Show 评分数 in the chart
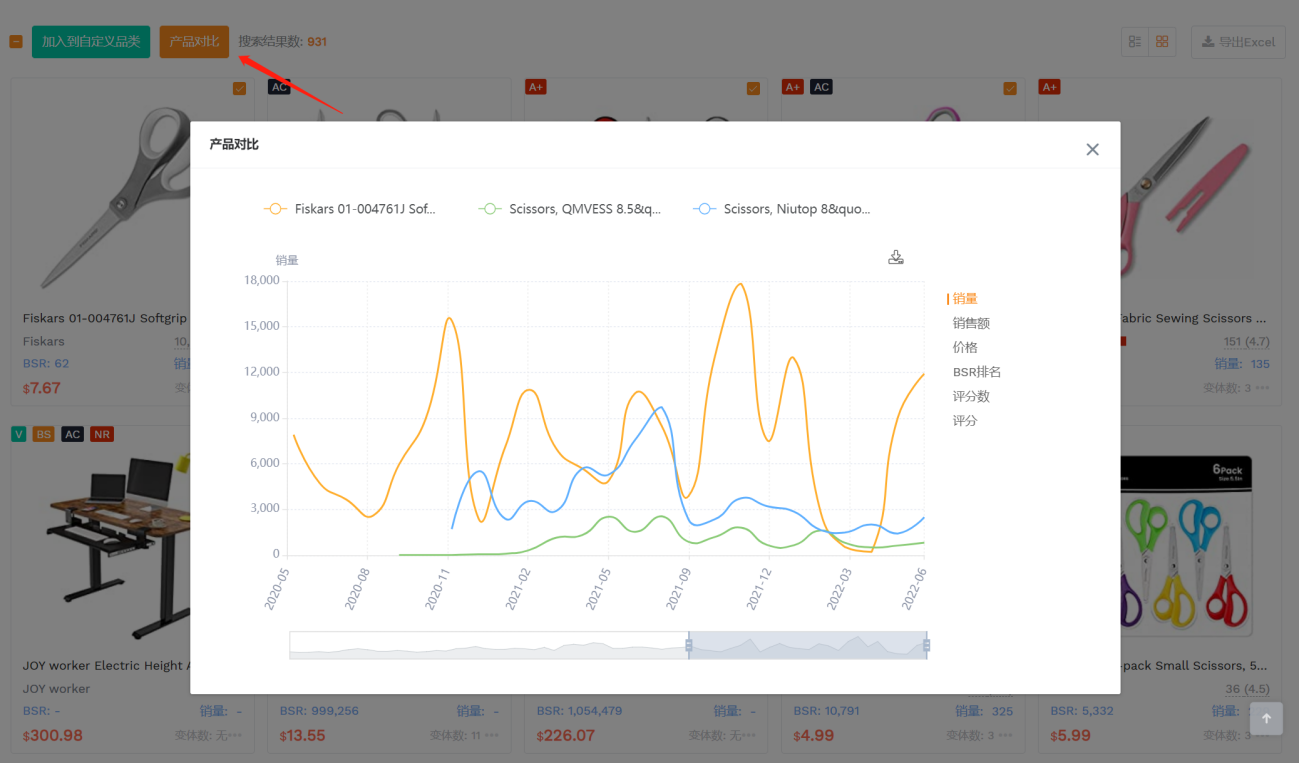Viewport: 1299px width, 763px height. [x=971, y=396]
